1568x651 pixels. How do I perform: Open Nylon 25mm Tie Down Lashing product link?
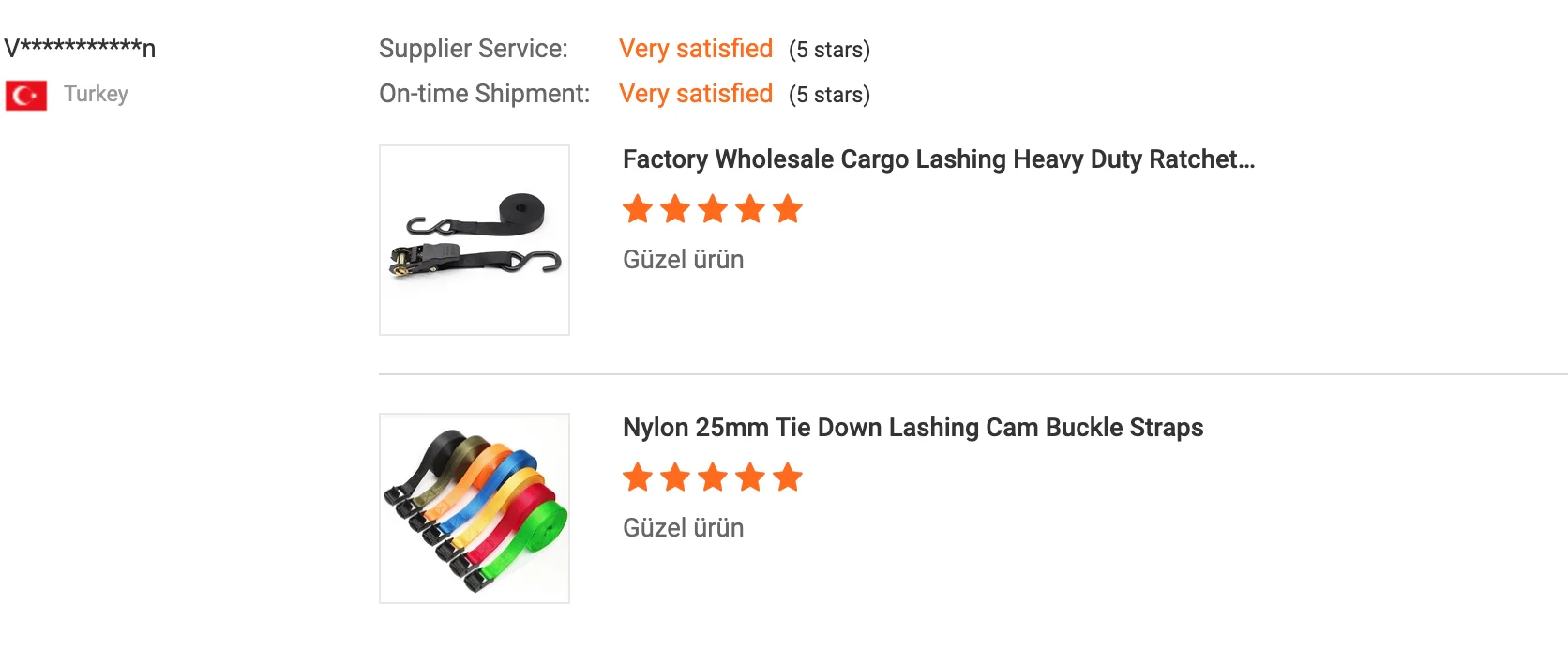912,428
